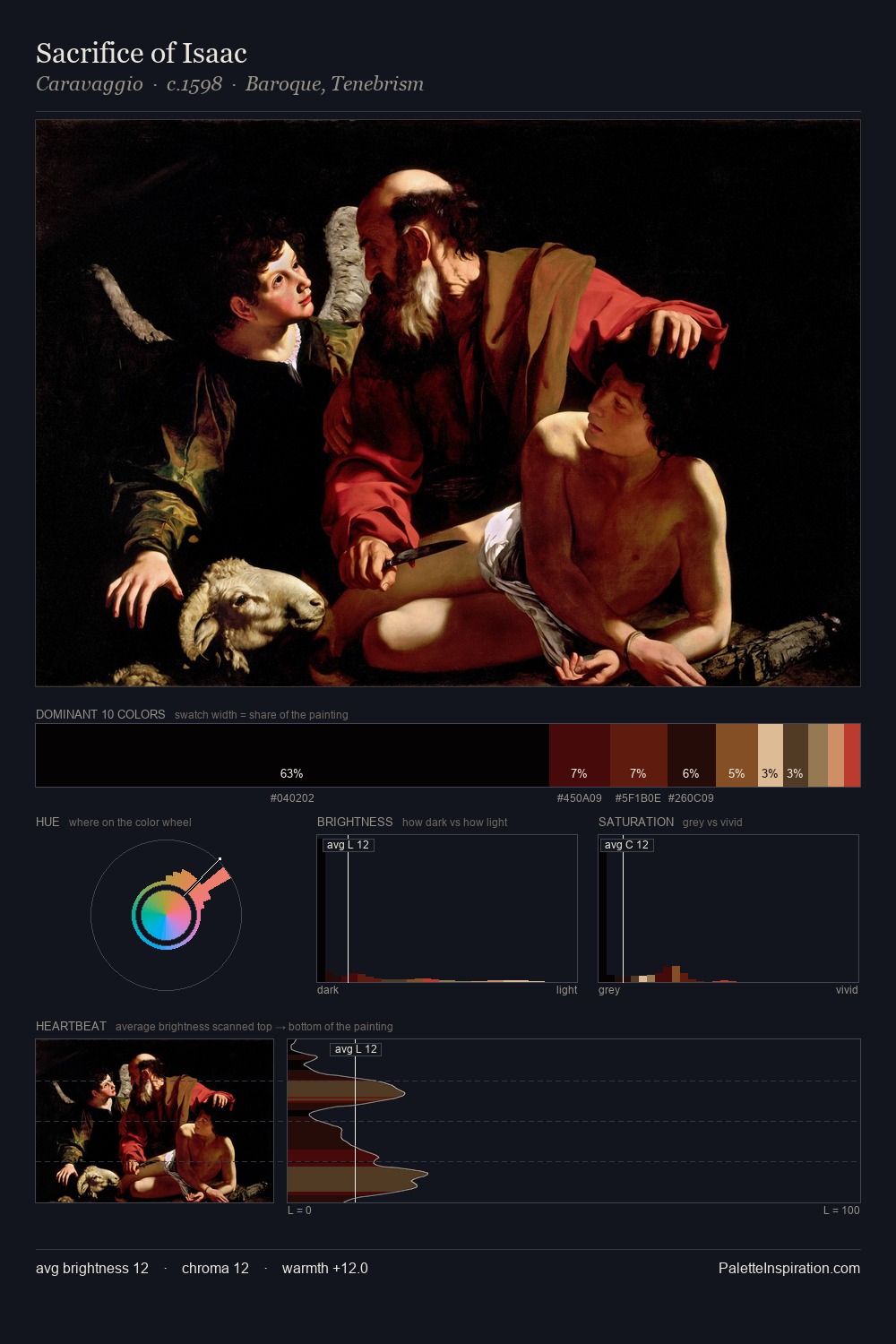Pick the cream 3% color swatch
896x1344 pixels.
771,755
